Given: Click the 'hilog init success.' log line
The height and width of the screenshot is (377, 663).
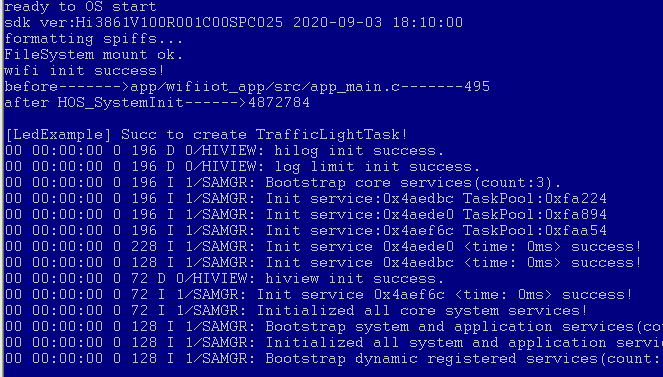Looking at the screenshot, I should pos(225,151).
